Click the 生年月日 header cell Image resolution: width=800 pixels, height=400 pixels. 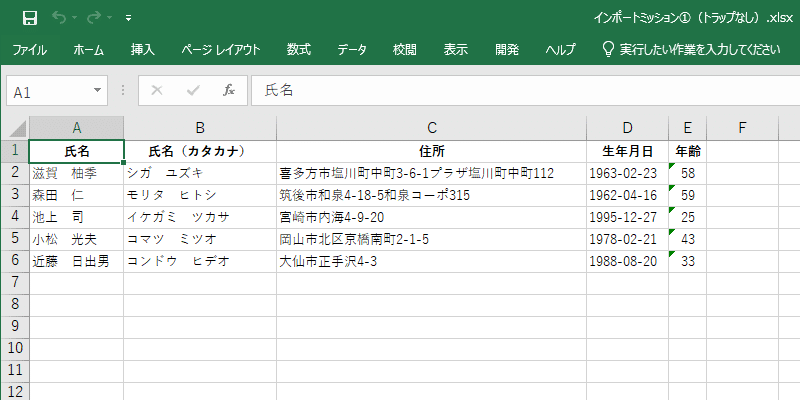[x=628, y=151]
